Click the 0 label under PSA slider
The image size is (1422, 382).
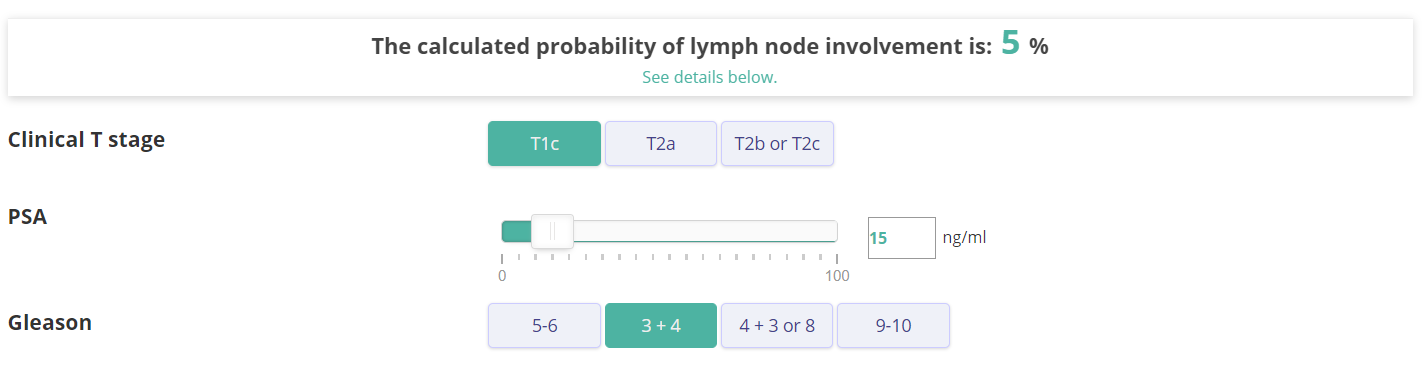pyautogui.click(x=502, y=276)
